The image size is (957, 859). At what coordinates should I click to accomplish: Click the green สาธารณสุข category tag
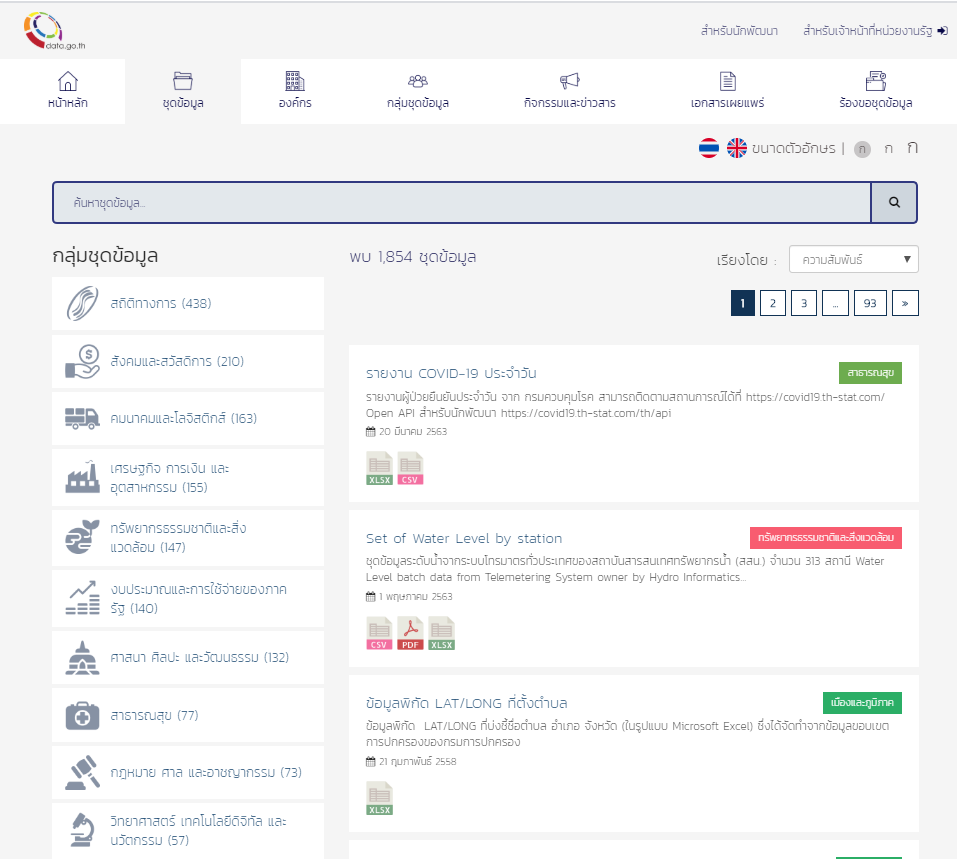tap(870, 373)
